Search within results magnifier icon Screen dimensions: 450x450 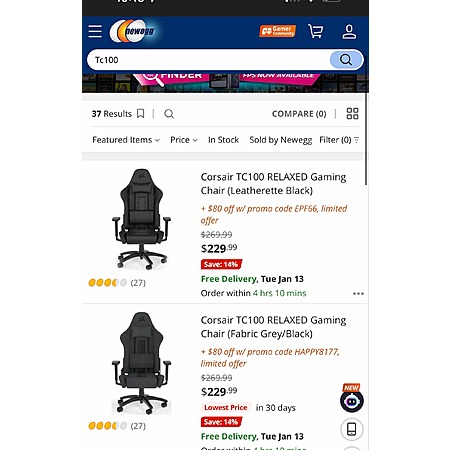point(169,114)
